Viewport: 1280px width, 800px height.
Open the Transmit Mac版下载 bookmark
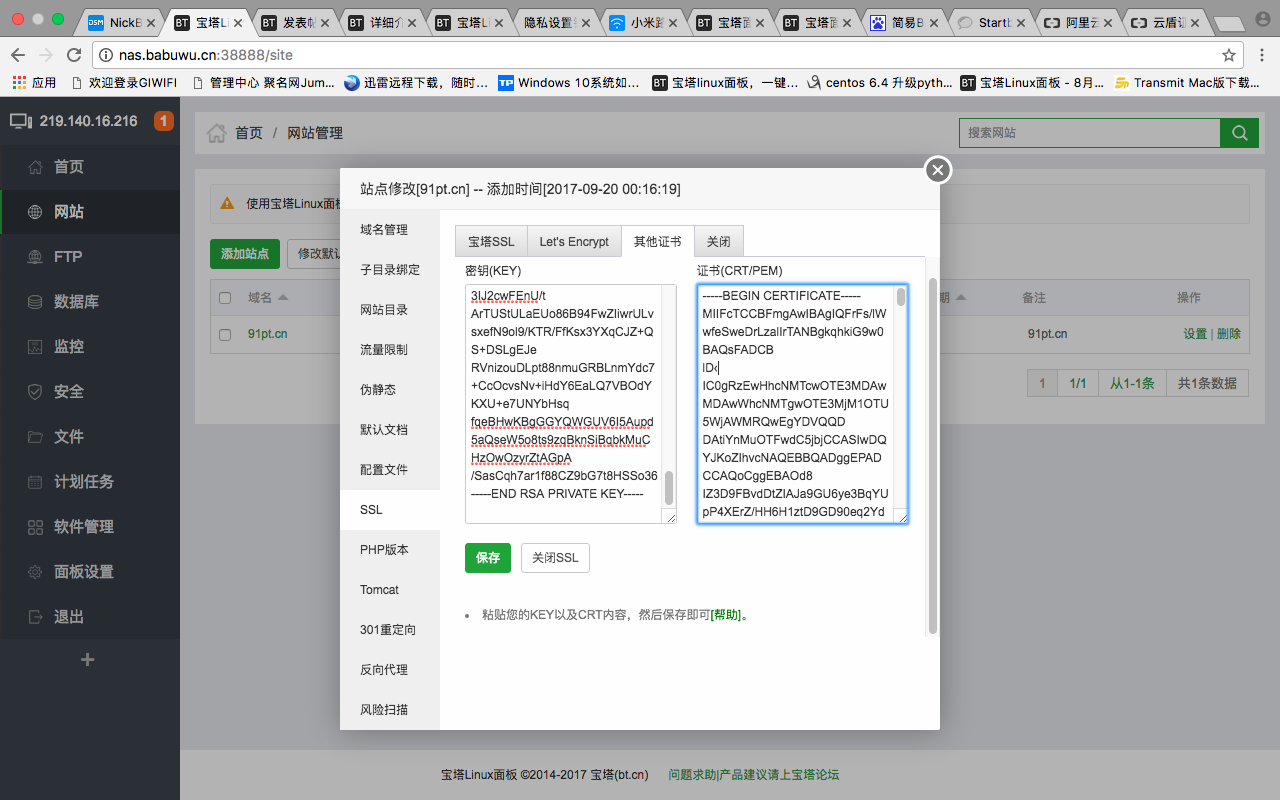click(1188, 83)
